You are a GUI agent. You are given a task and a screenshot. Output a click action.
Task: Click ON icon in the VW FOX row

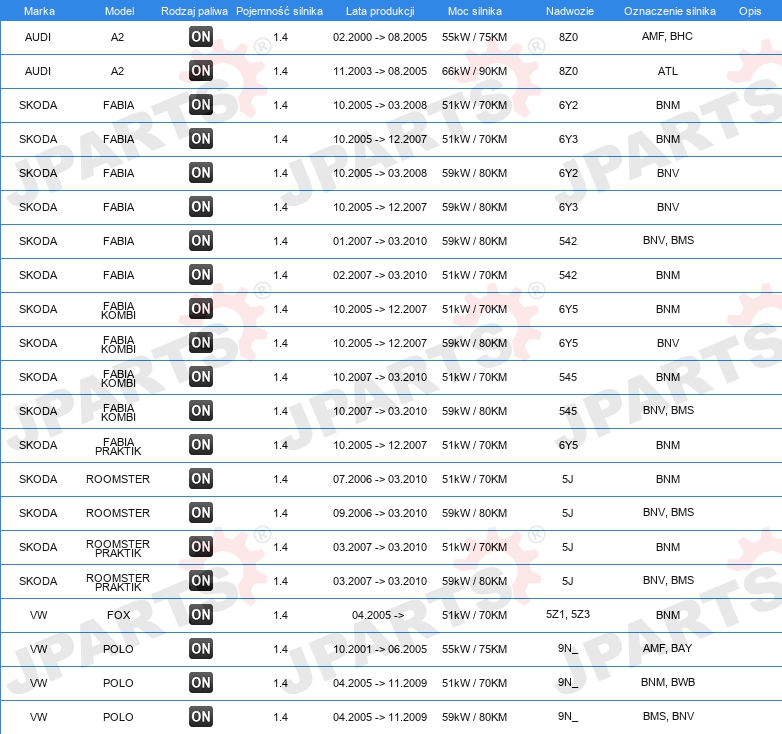tap(201, 614)
